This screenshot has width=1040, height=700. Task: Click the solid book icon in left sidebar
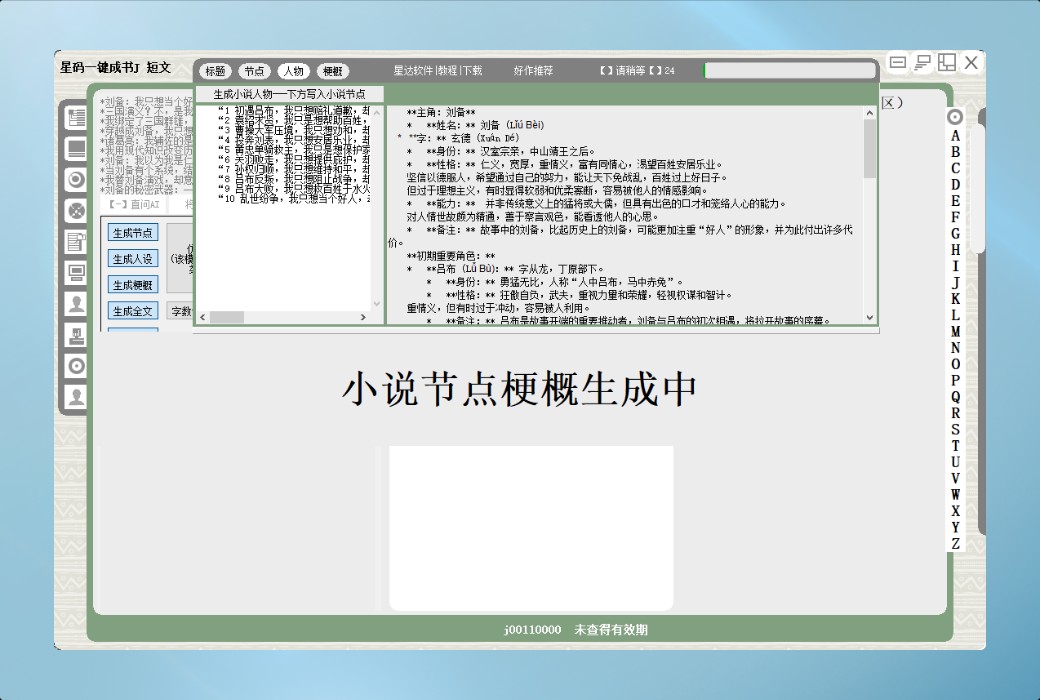(x=76, y=149)
